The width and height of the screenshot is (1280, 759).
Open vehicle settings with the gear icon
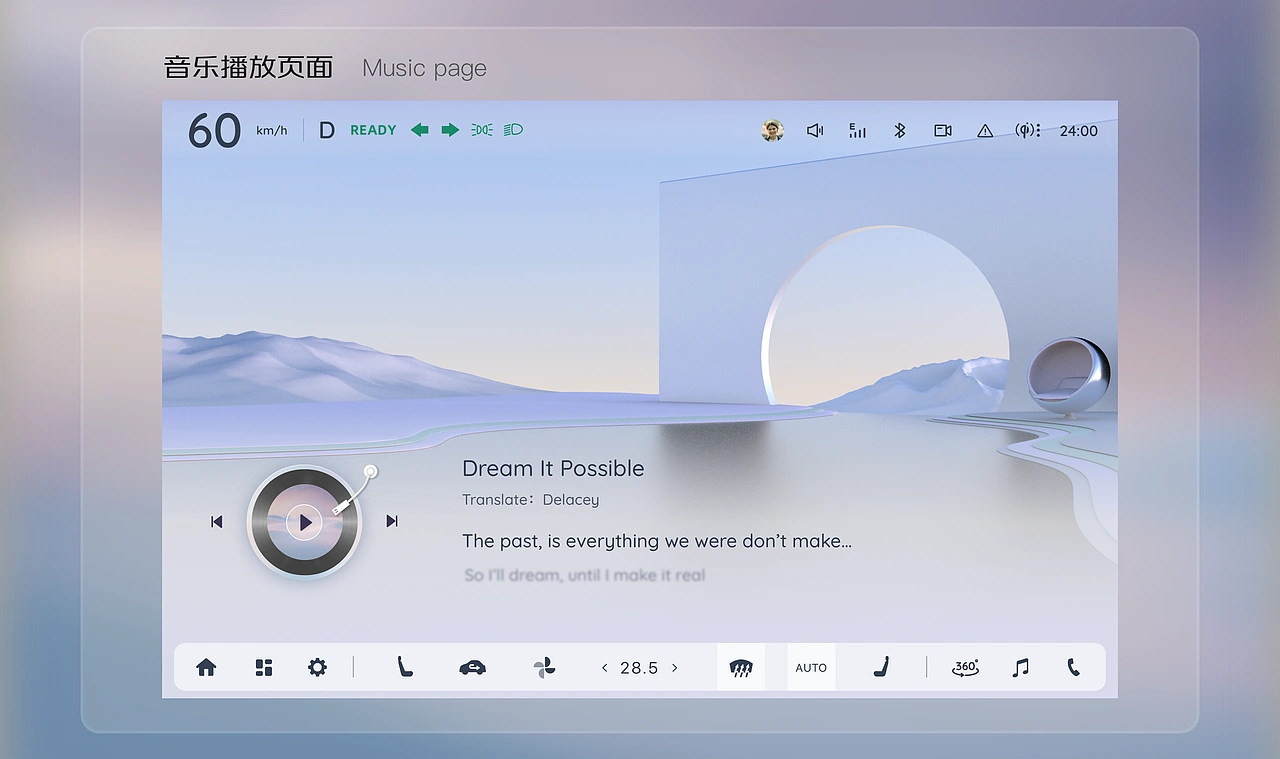pos(317,667)
